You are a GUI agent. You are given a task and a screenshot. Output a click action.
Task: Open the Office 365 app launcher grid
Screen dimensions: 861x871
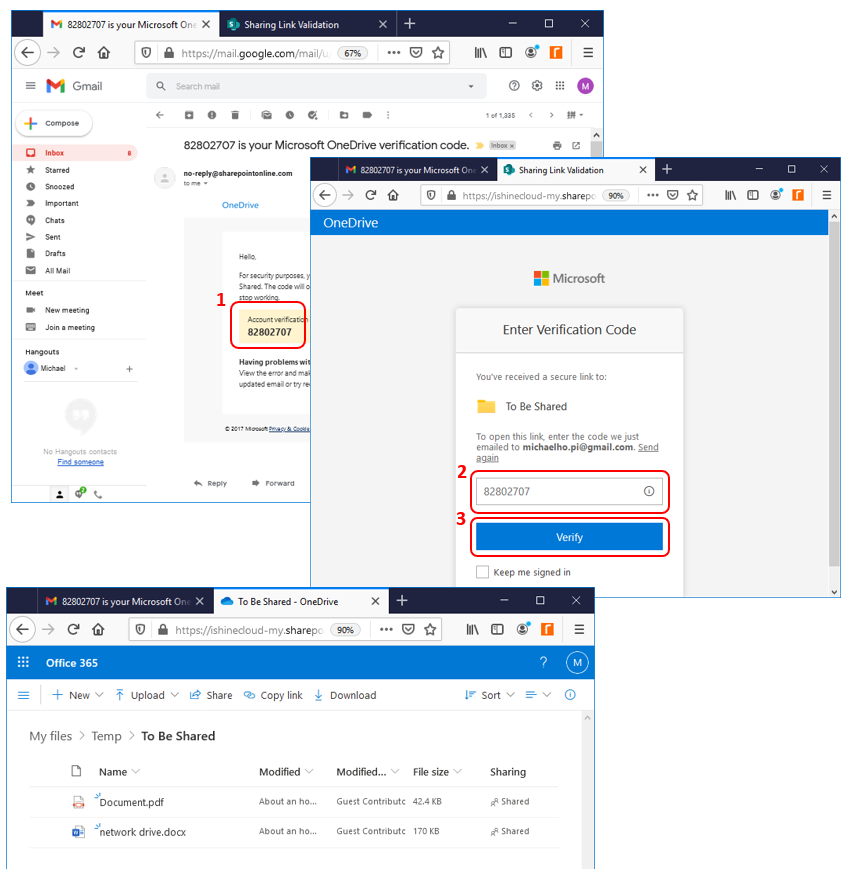click(x=23, y=662)
